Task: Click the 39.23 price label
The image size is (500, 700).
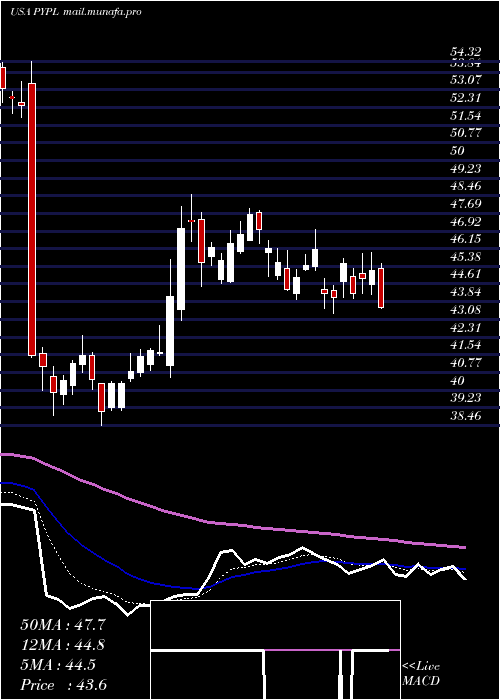Action: click(x=466, y=398)
